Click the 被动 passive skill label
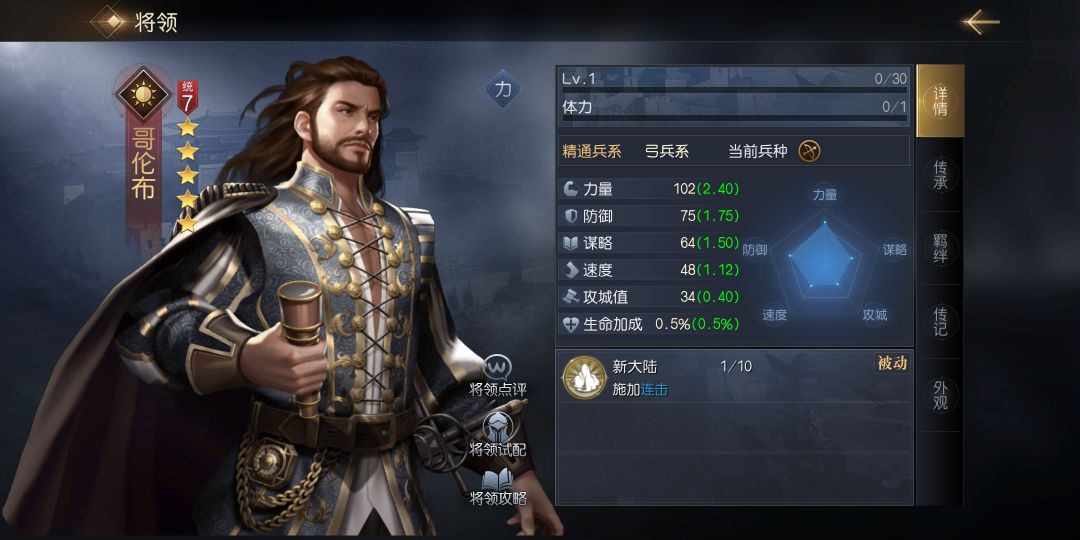The image size is (1080, 540). [892, 364]
